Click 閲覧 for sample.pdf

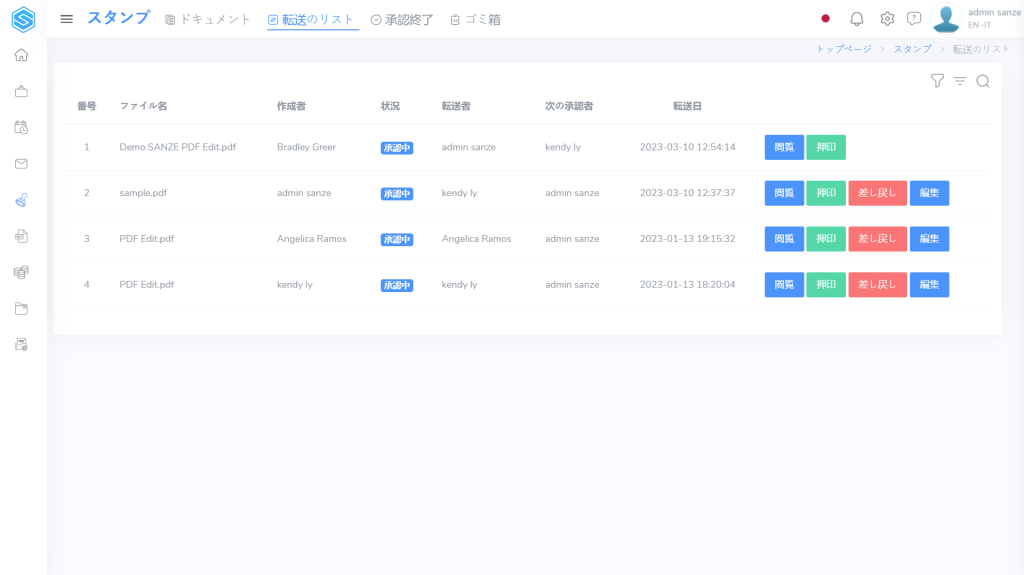pyautogui.click(x=784, y=193)
